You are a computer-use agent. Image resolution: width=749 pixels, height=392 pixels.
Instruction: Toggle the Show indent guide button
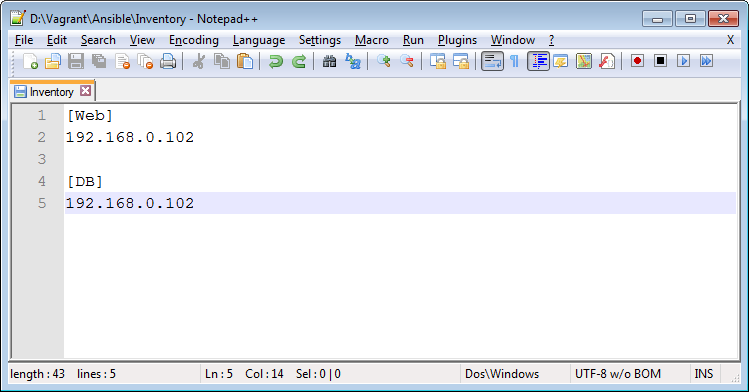(x=538, y=61)
